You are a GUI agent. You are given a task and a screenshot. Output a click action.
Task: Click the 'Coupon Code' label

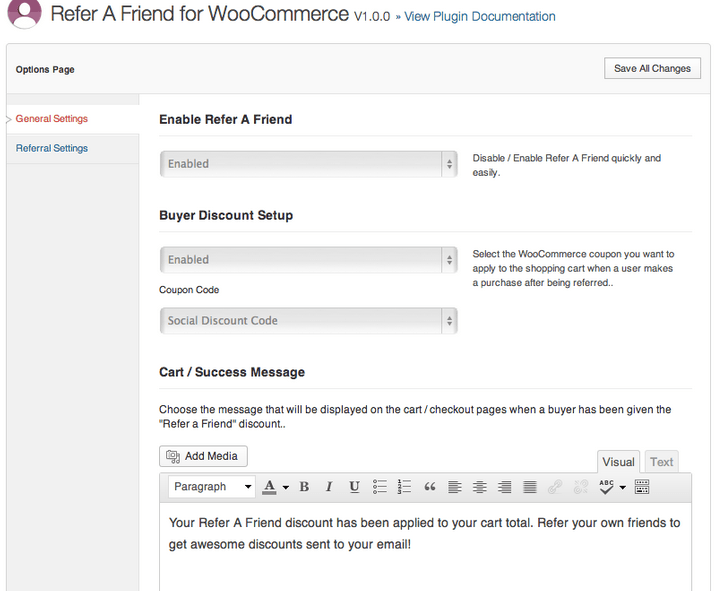189,290
